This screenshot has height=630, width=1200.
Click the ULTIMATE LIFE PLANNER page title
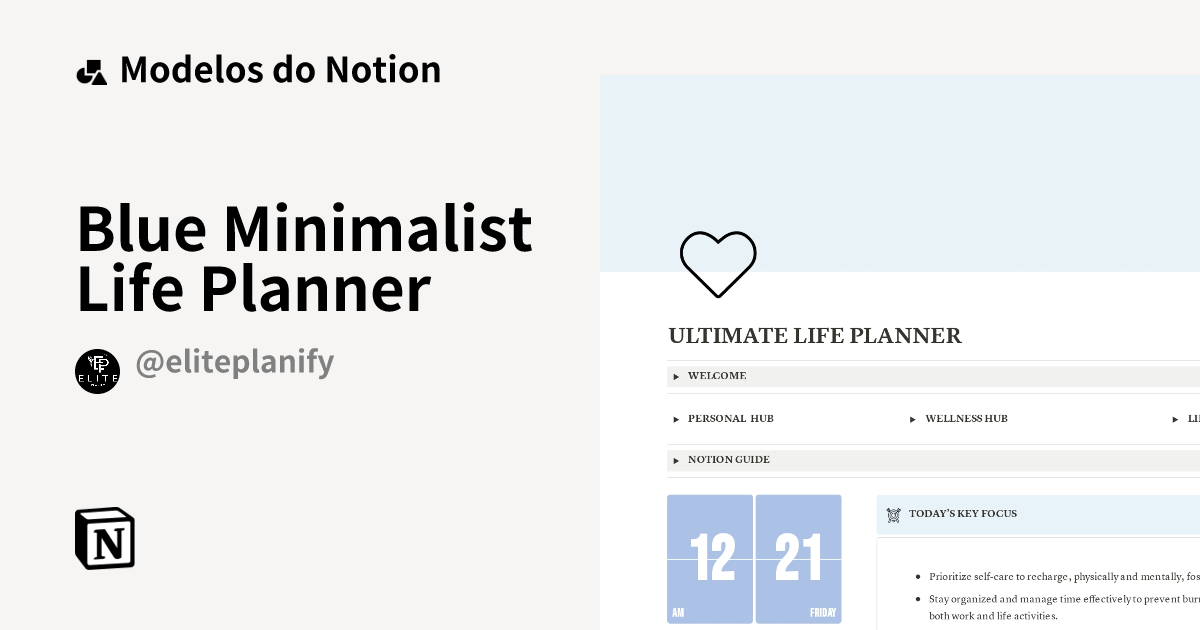pos(815,336)
